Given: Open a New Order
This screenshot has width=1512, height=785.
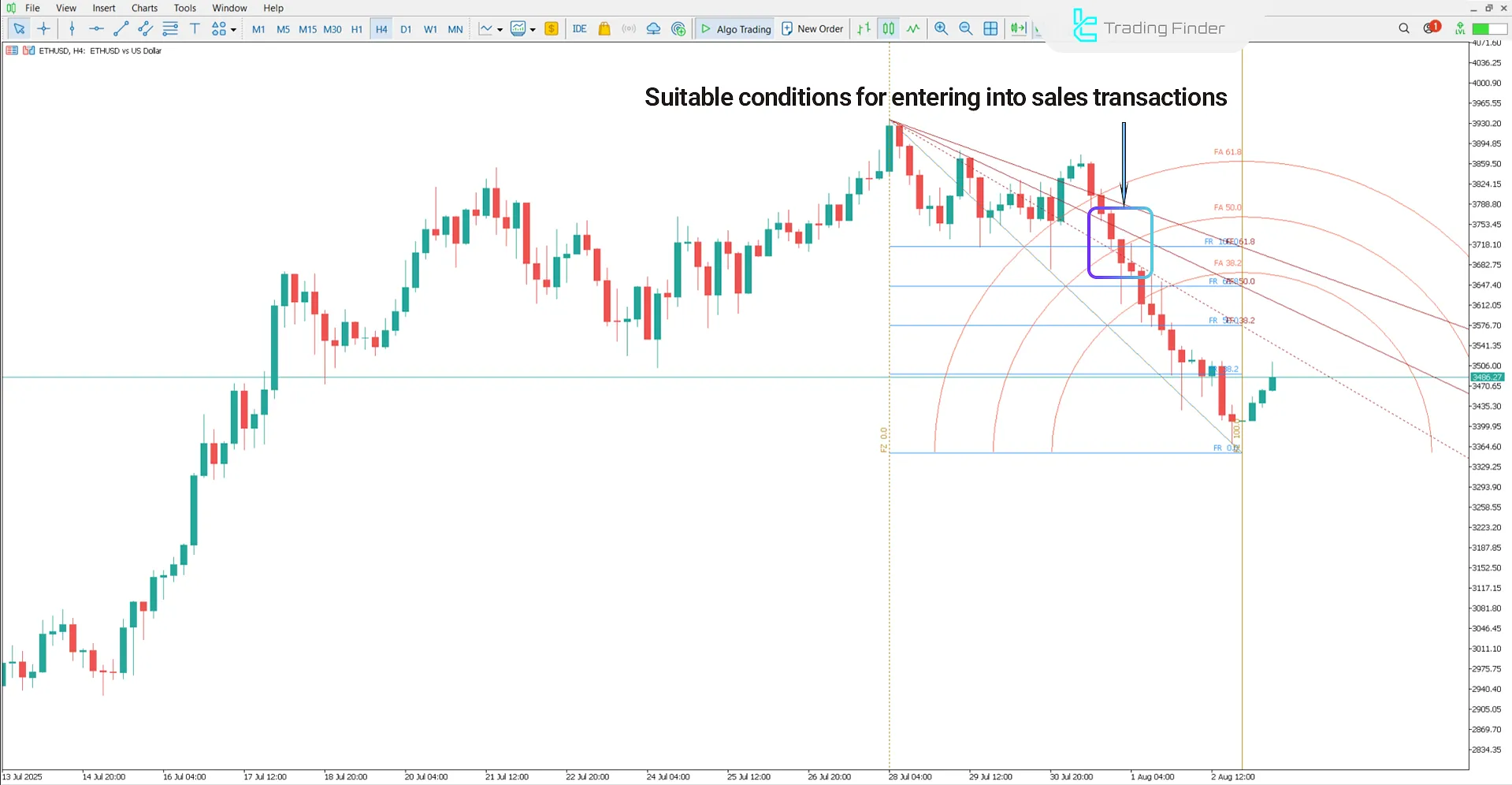Looking at the screenshot, I should (x=812, y=29).
